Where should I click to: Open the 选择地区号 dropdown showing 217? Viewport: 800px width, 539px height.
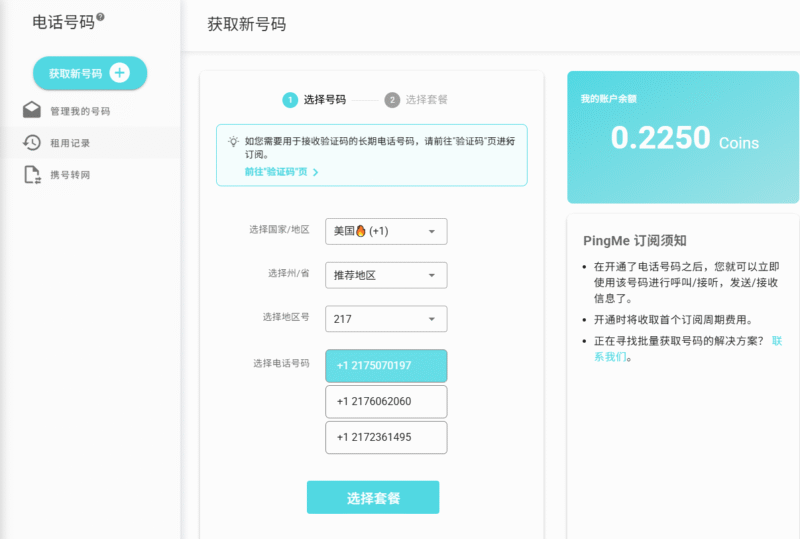pos(386,319)
